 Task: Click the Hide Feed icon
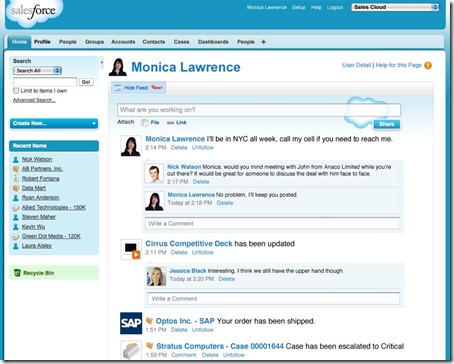(x=118, y=88)
